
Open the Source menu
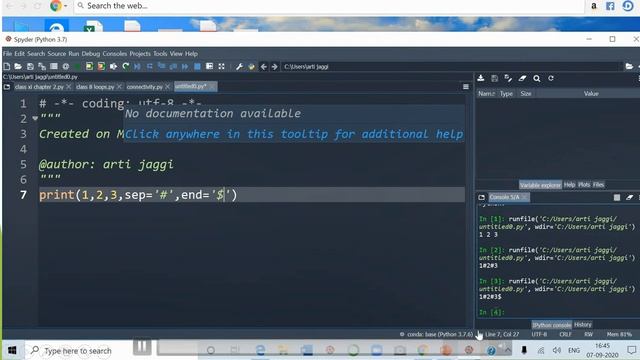pyautogui.click(x=56, y=53)
